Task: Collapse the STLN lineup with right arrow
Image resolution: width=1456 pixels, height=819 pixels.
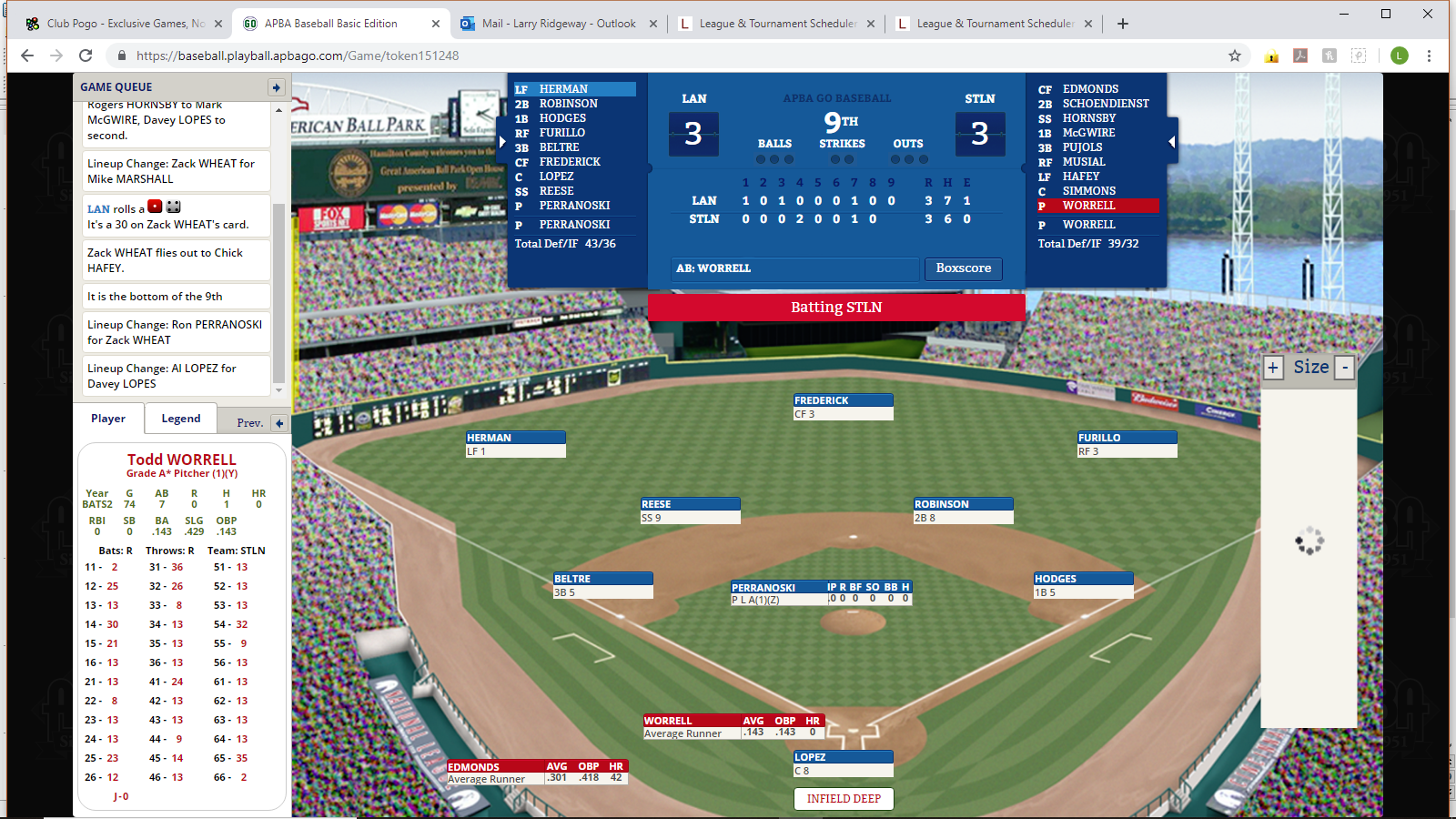Action: pyautogui.click(x=1172, y=141)
